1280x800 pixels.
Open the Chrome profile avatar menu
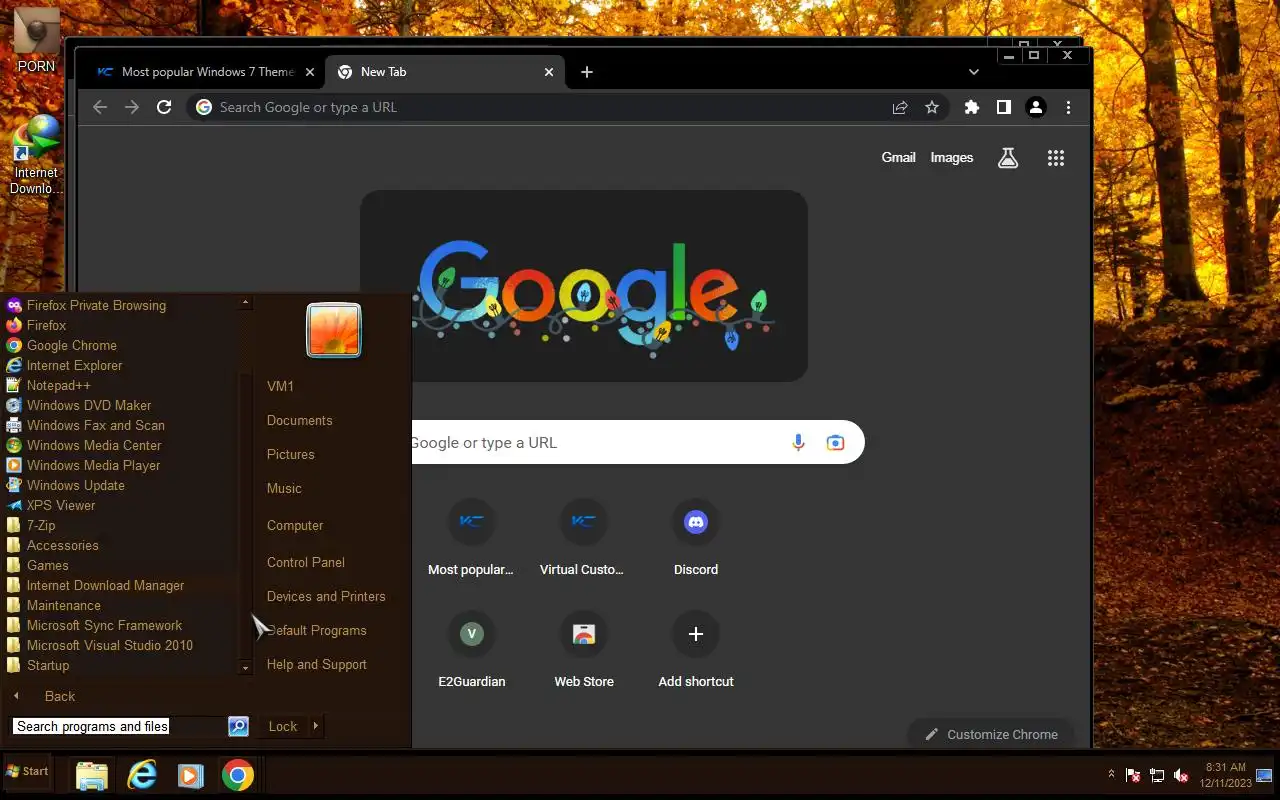[x=1036, y=107]
